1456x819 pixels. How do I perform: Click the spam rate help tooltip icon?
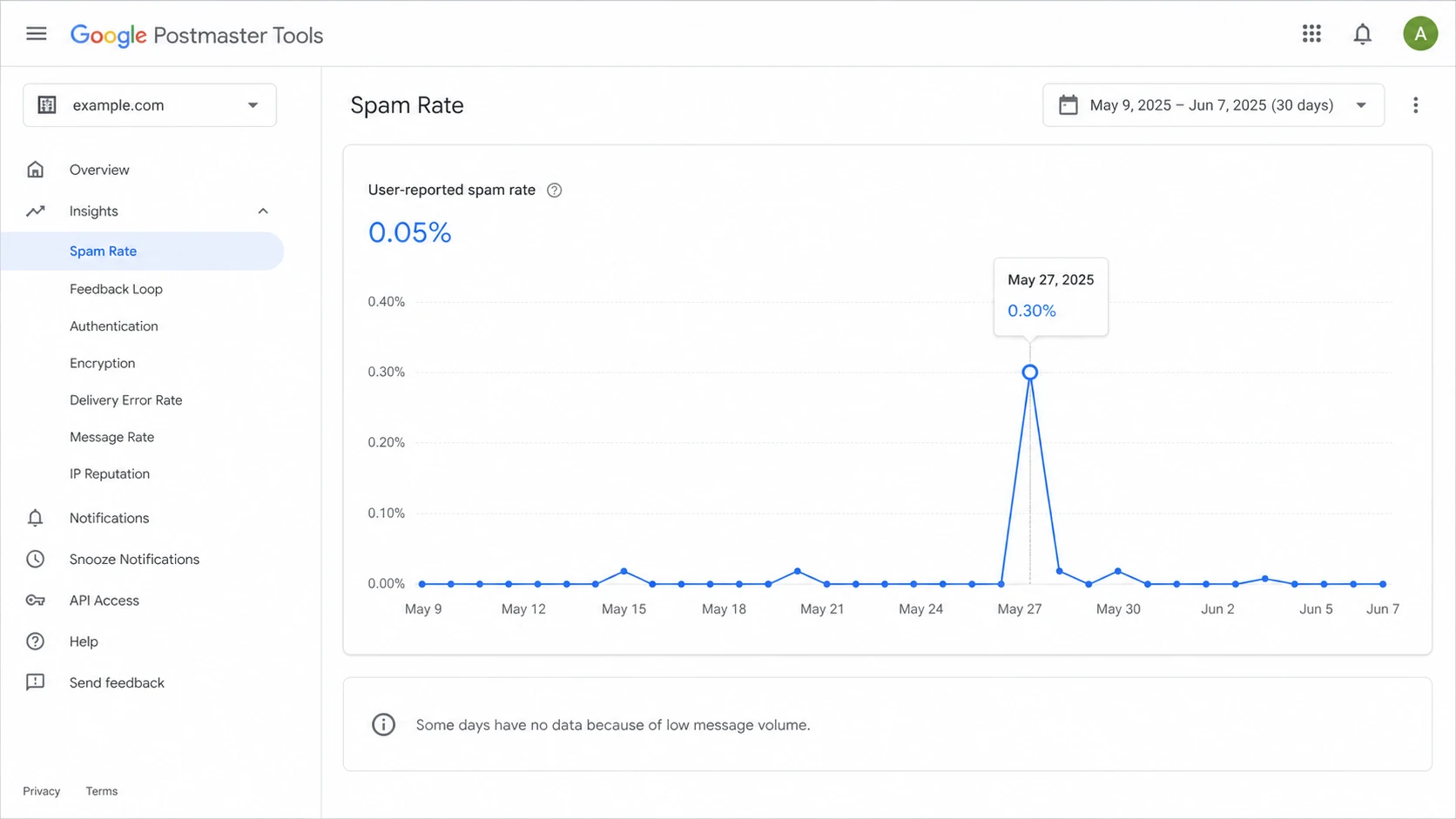(554, 191)
